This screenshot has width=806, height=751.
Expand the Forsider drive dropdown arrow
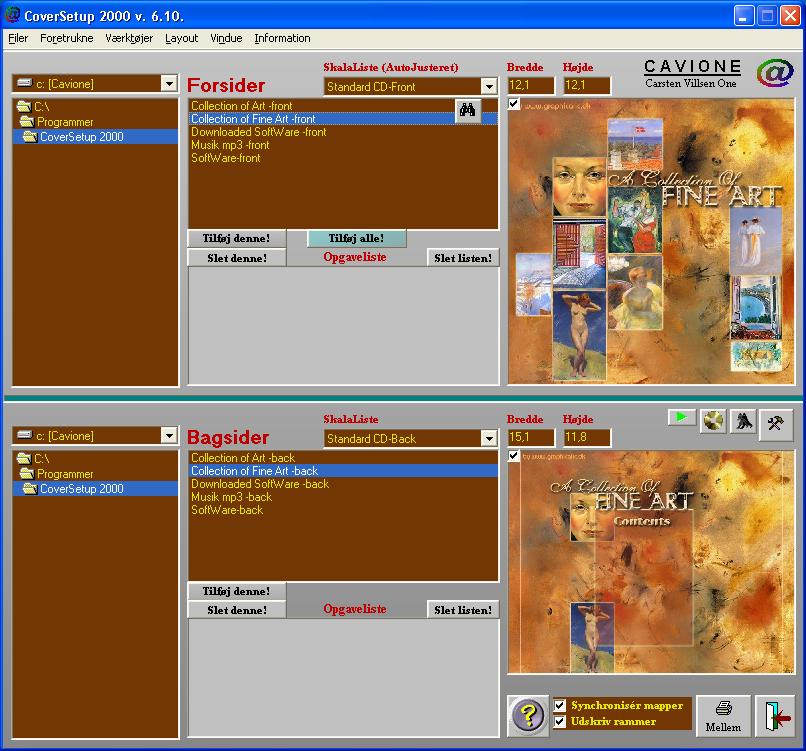click(169, 83)
